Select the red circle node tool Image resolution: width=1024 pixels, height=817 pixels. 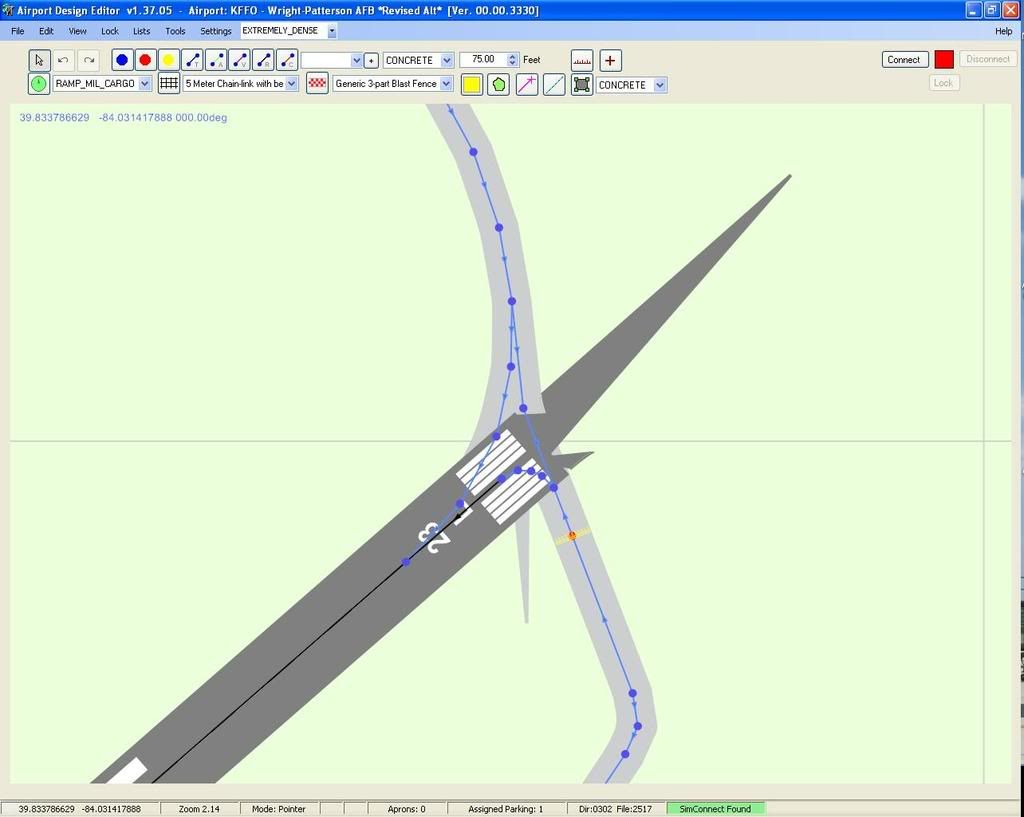click(145, 60)
